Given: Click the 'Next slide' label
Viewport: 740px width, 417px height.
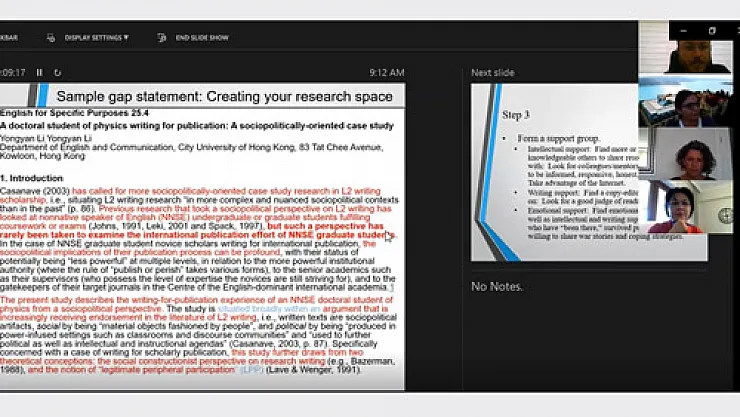Looking at the screenshot, I should pos(493,73).
